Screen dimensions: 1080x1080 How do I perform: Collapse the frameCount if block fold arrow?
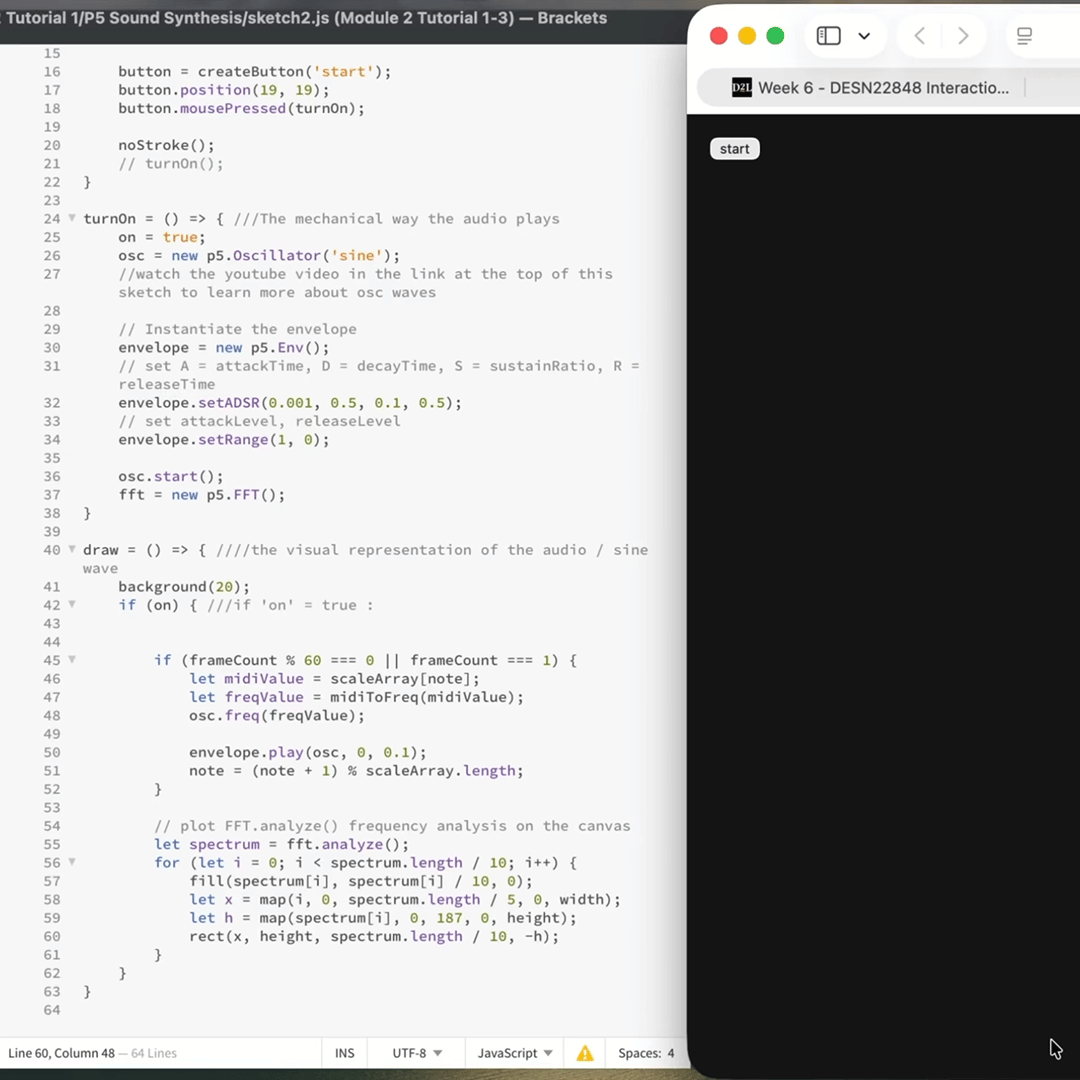pos(71,660)
